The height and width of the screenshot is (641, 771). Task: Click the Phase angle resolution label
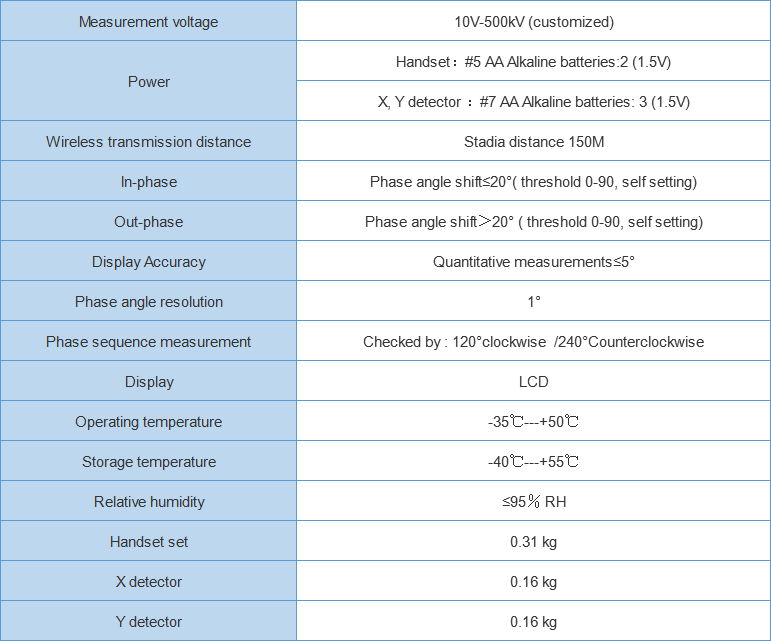pos(148,302)
